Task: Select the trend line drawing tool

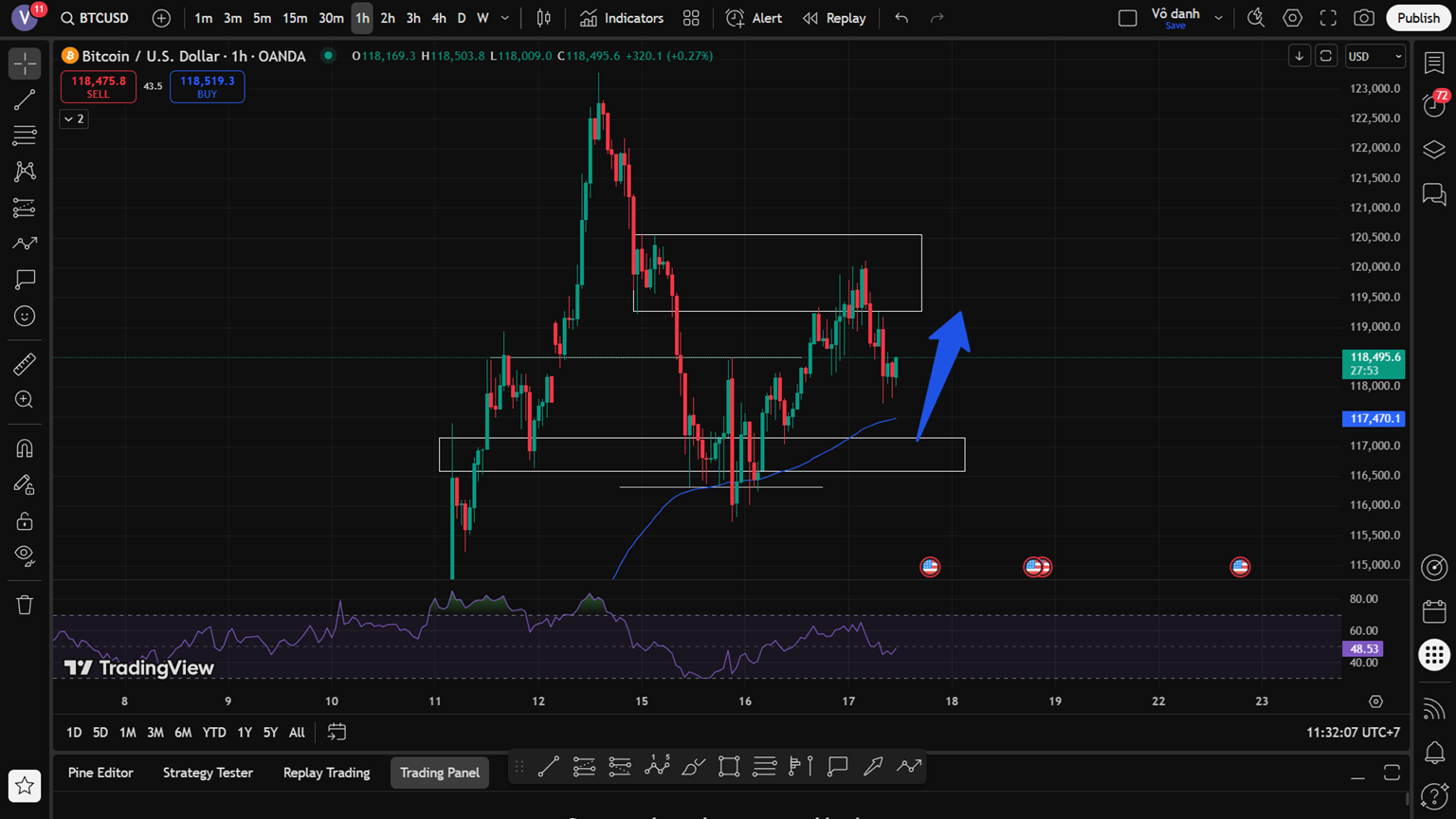Action: point(25,100)
